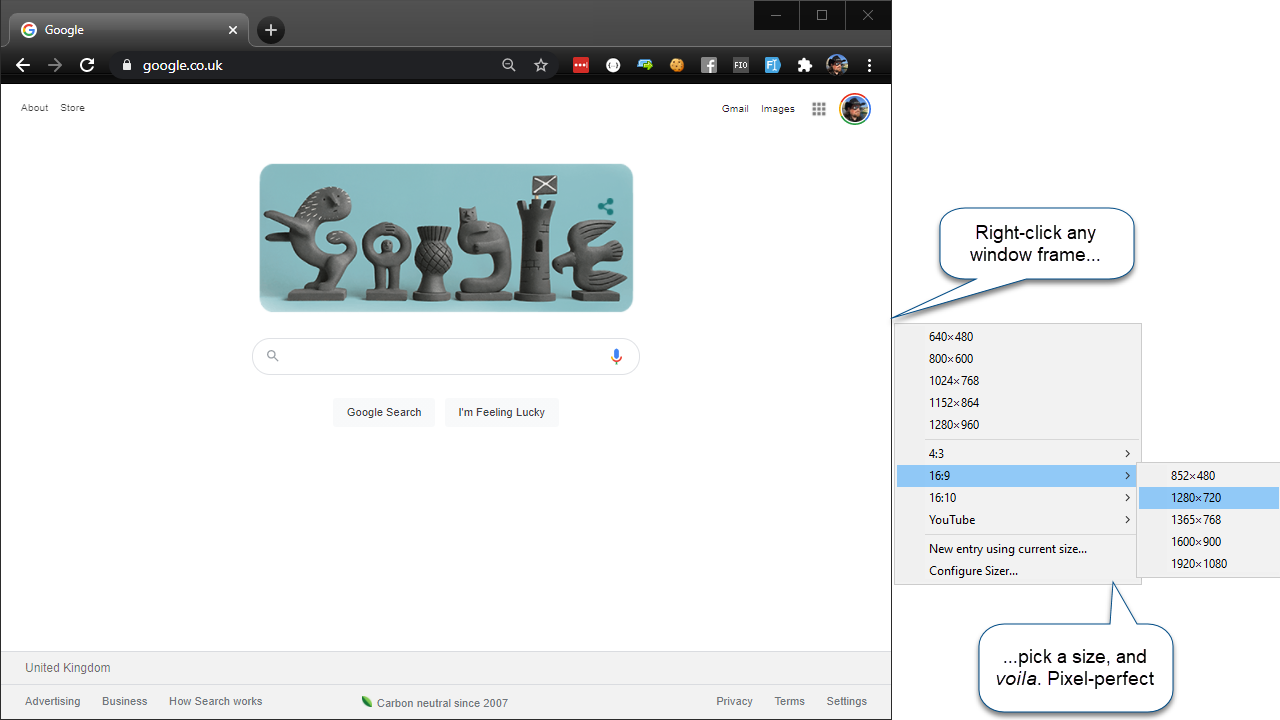Select New entry using current size
Screen dimensions: 1280x720
pyautogui.click(x=1018, y=549)
